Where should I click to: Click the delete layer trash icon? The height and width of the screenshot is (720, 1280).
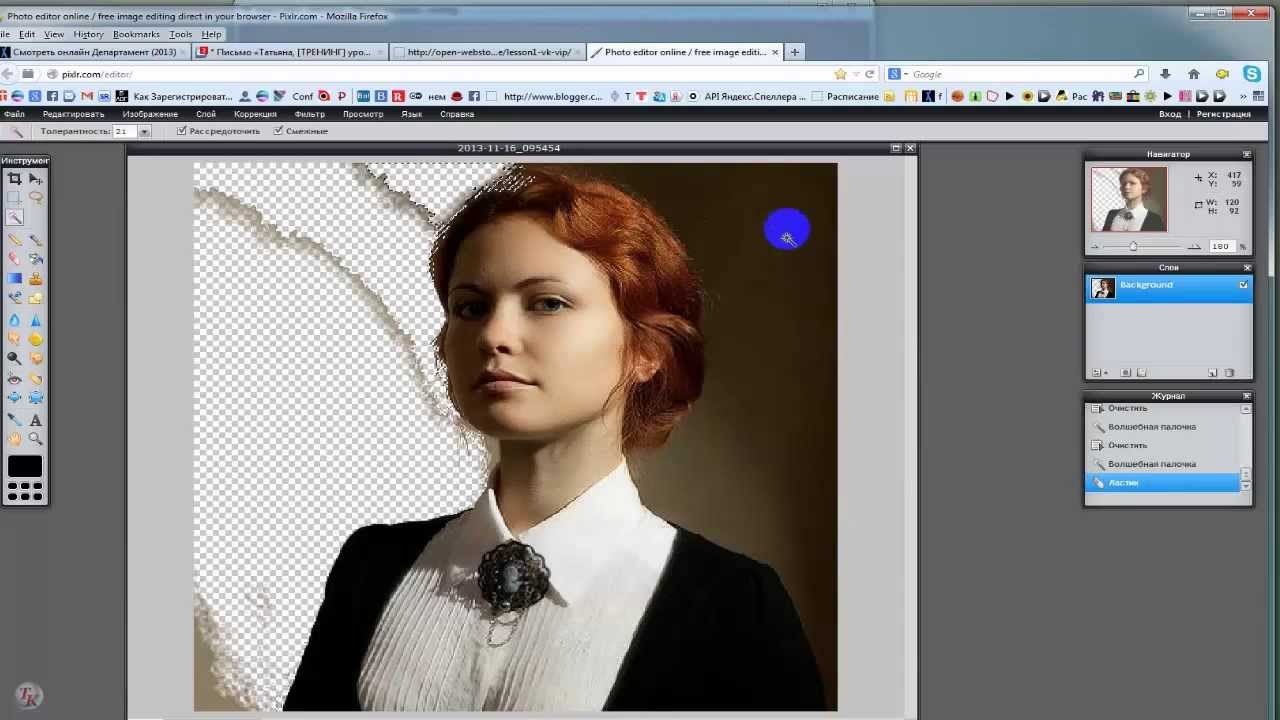click(1230, 373)
